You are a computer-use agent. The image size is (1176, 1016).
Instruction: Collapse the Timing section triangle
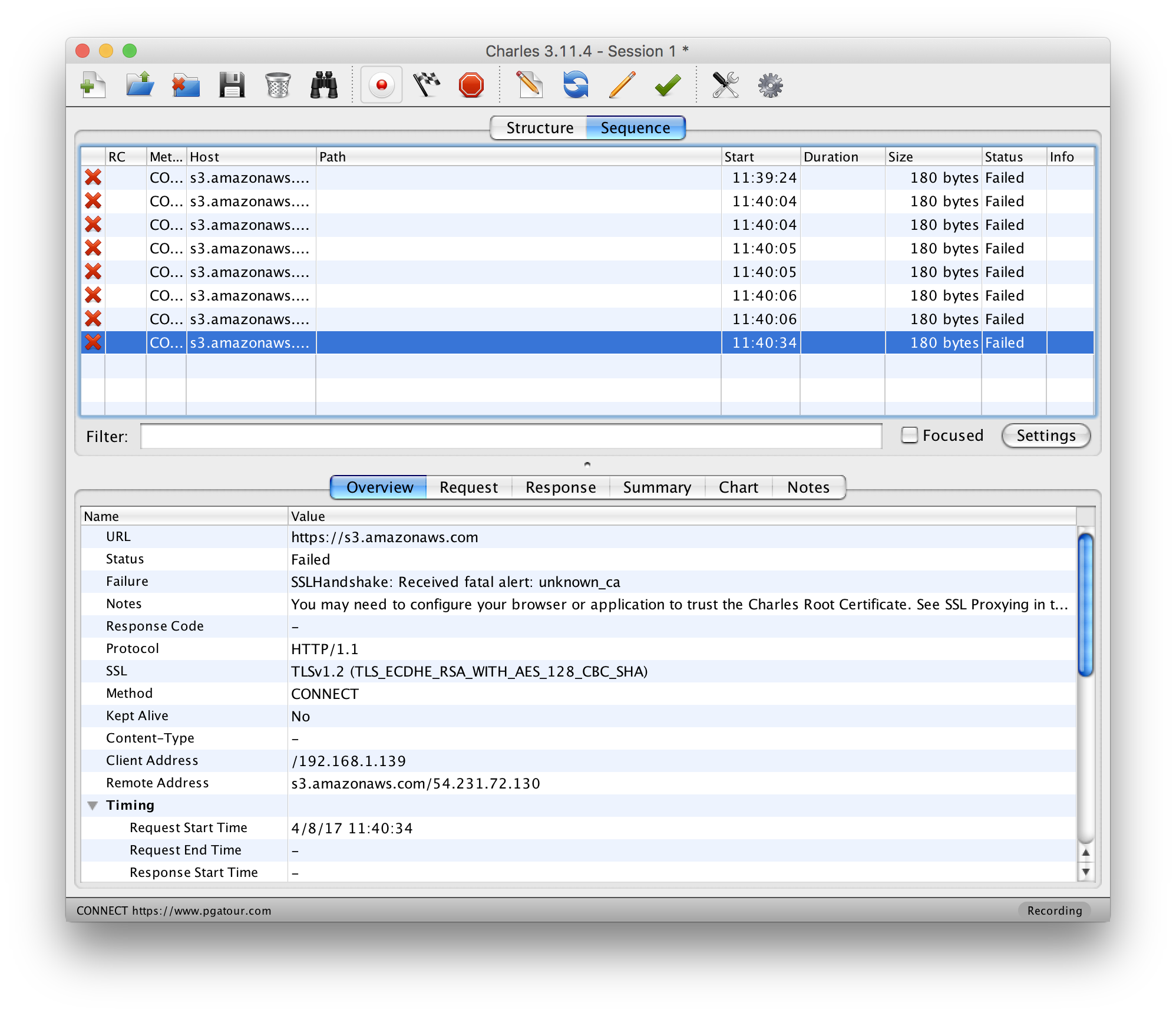pyautogui.click(x=93, y=806)
